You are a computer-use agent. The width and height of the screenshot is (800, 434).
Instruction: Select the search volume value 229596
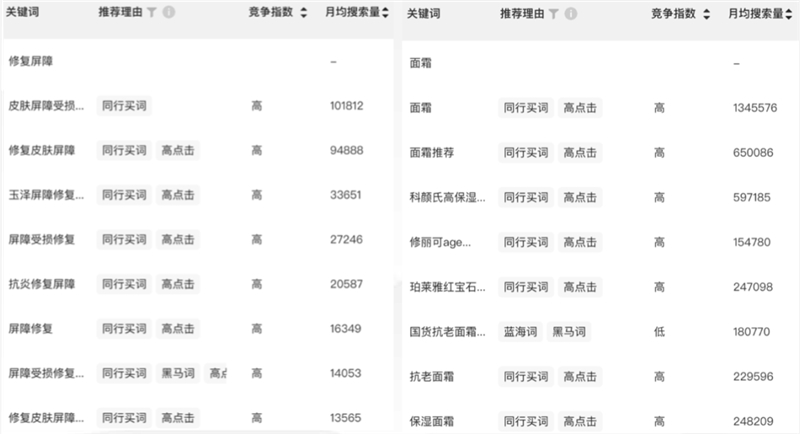[753, 376]
